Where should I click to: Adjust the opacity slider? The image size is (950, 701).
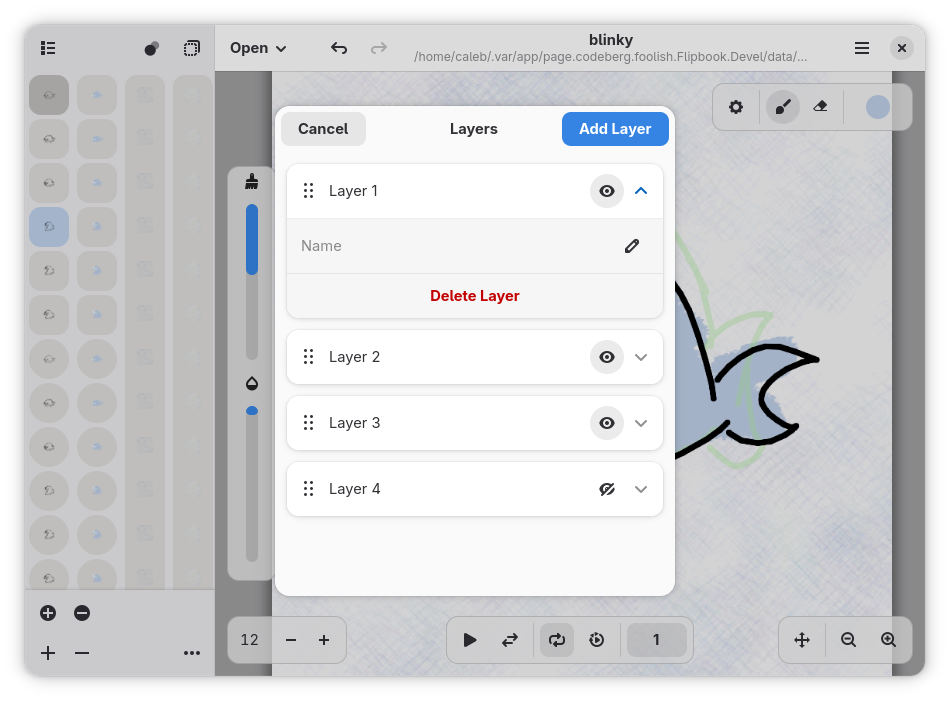click(252, 483)
